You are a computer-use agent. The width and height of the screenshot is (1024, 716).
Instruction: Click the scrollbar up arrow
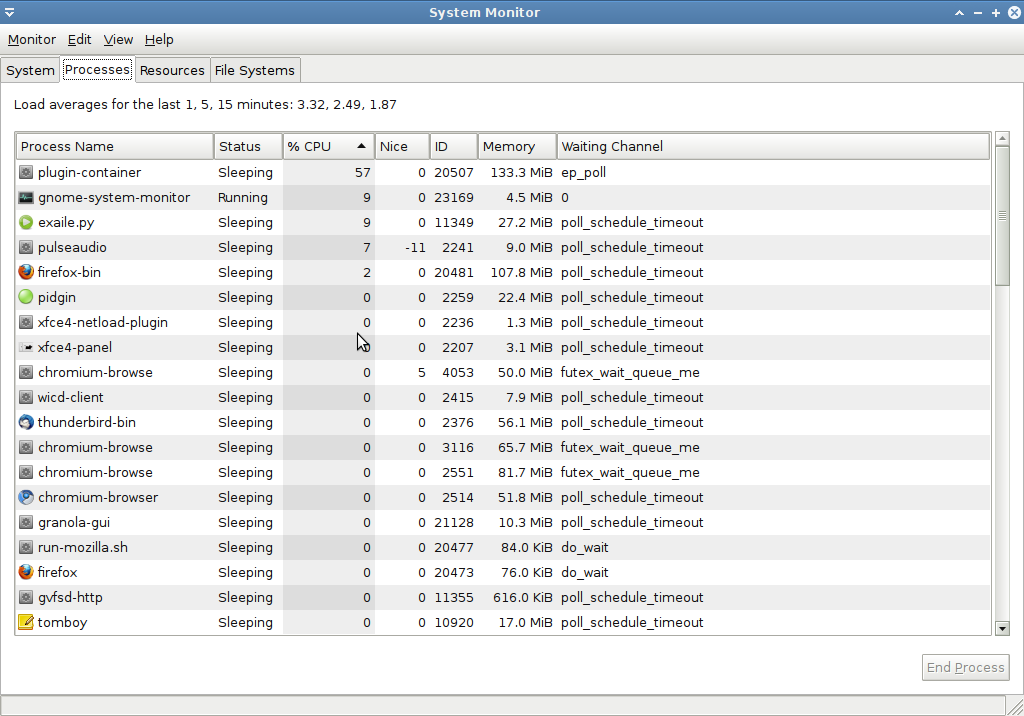click(1002, 138)
